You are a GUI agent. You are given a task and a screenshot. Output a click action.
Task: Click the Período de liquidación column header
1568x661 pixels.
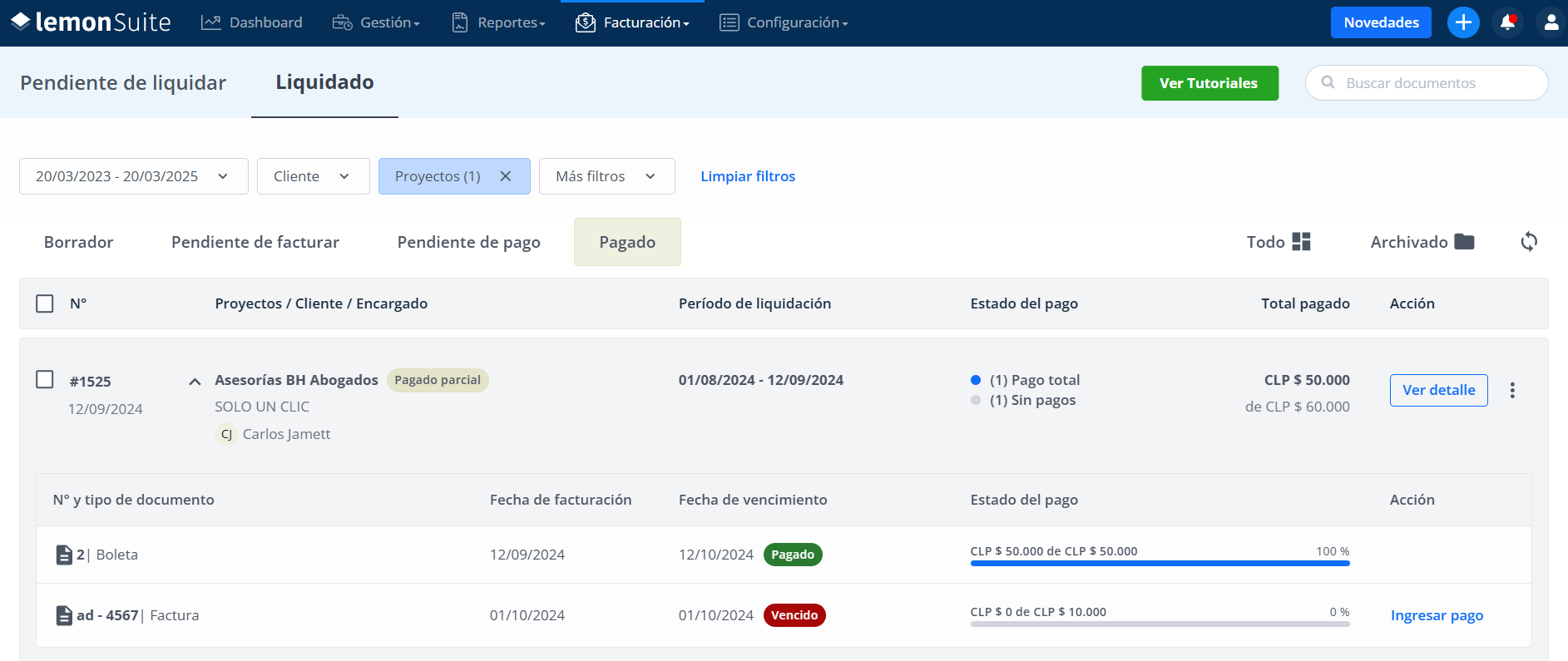coord(754,303)
